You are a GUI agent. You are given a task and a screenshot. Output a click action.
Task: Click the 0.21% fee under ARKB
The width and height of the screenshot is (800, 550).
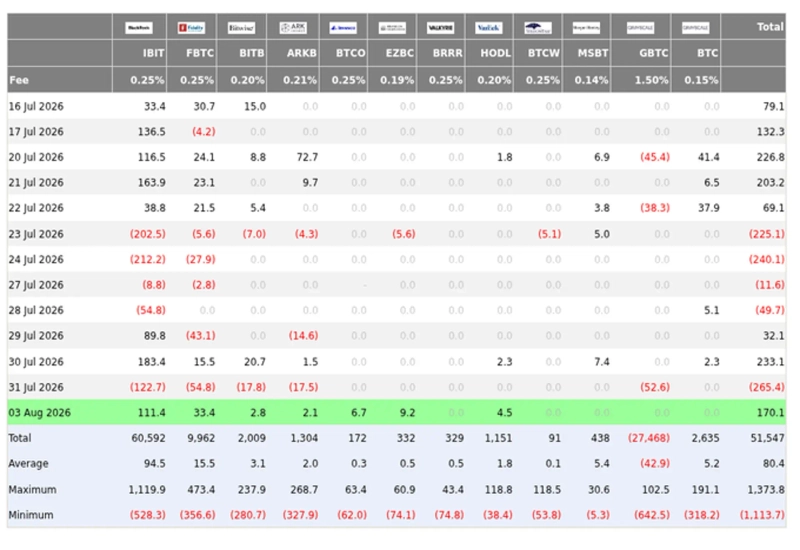300,80
